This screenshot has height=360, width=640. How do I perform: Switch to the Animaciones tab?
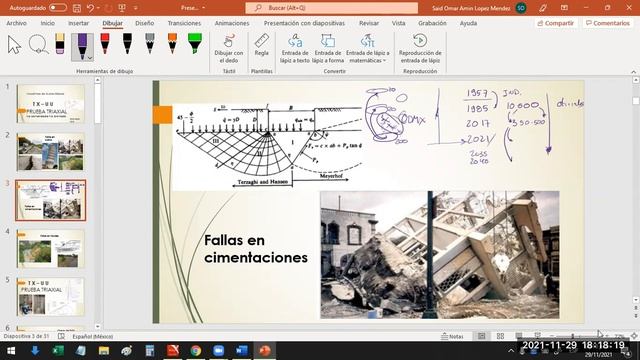[x=232, y=23]
